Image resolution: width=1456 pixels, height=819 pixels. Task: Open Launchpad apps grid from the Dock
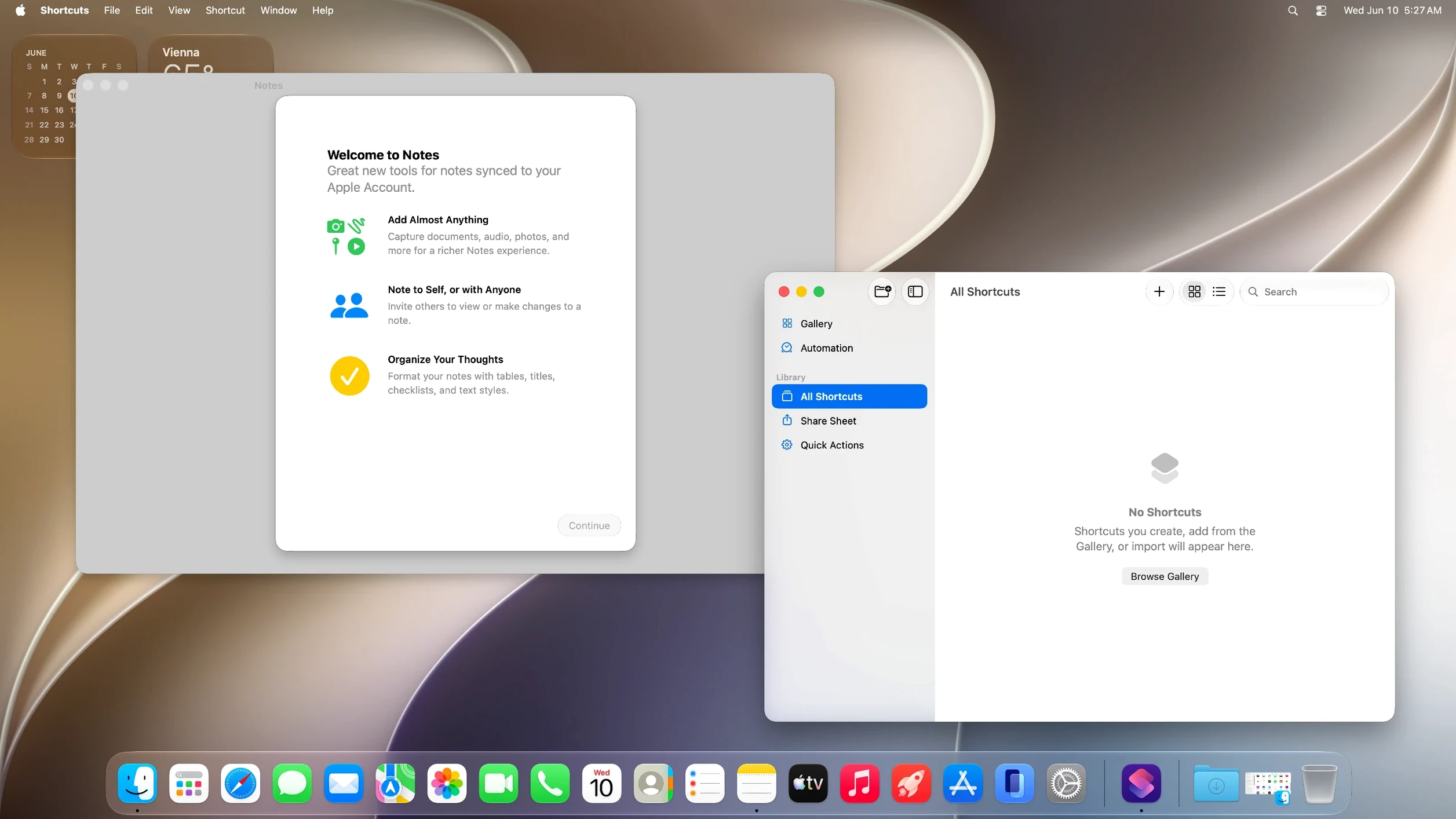[189, 784]
